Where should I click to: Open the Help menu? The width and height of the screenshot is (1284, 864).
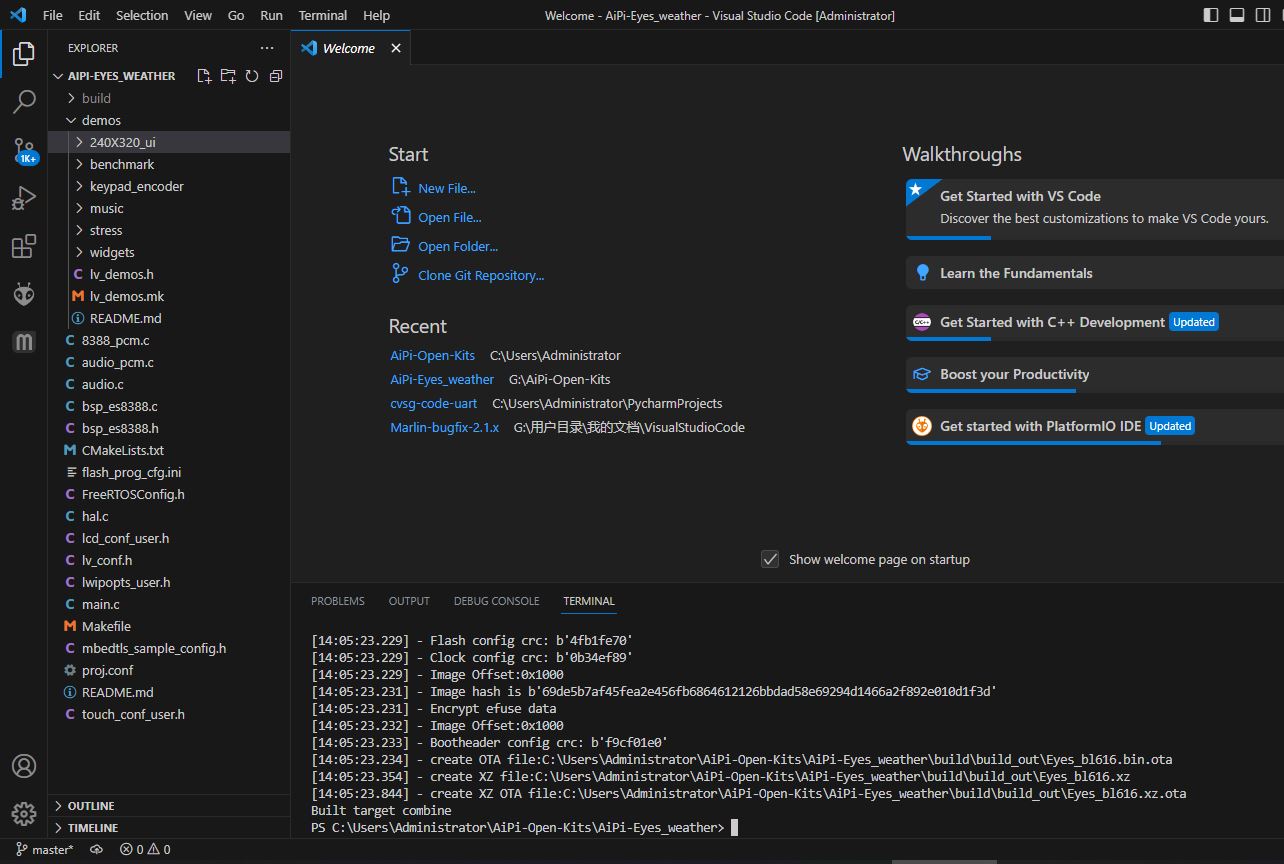pyautogui.click(x=376, y=15)
